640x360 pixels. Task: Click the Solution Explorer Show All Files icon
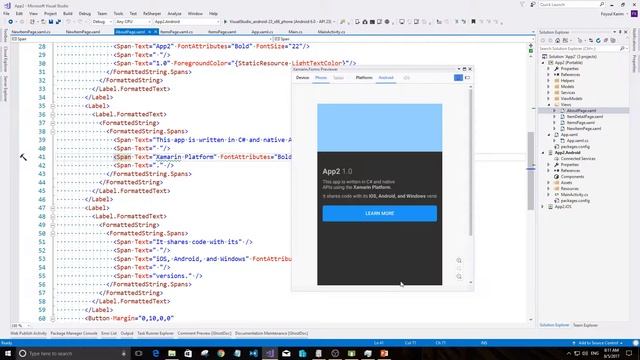[613, 40]
